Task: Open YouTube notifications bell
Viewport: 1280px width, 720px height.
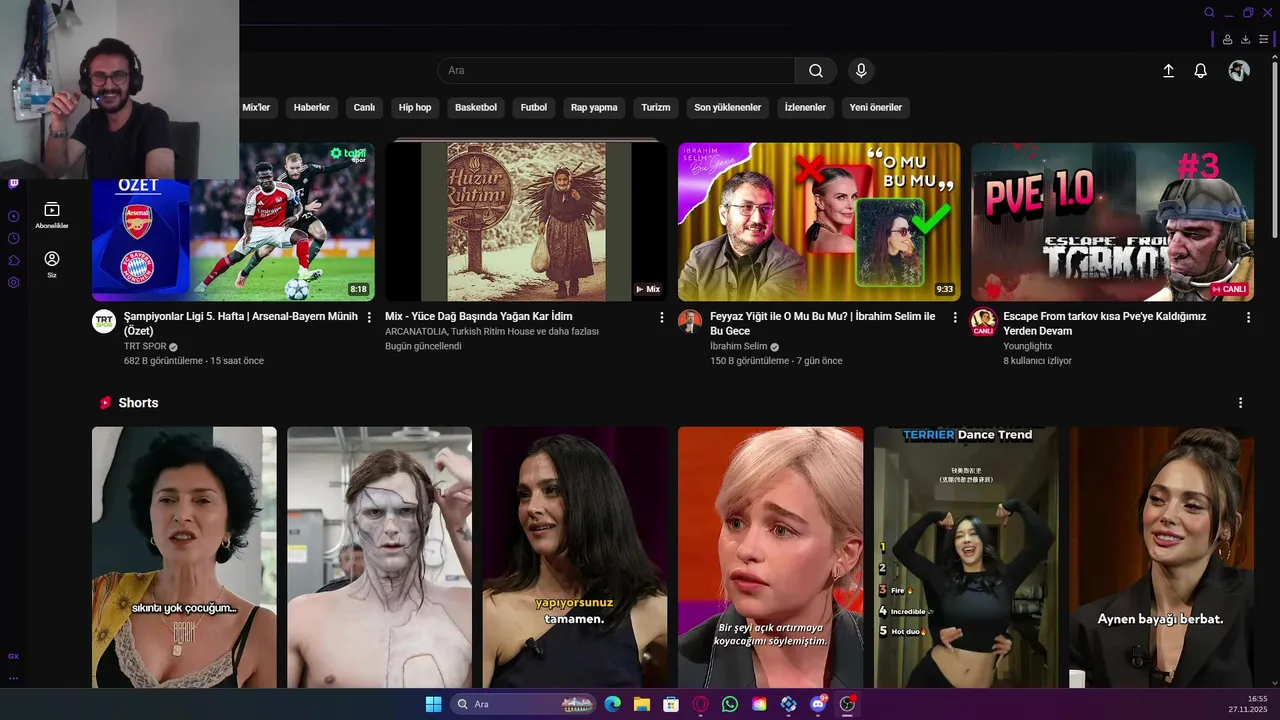Action: [x=1201, y=71]
